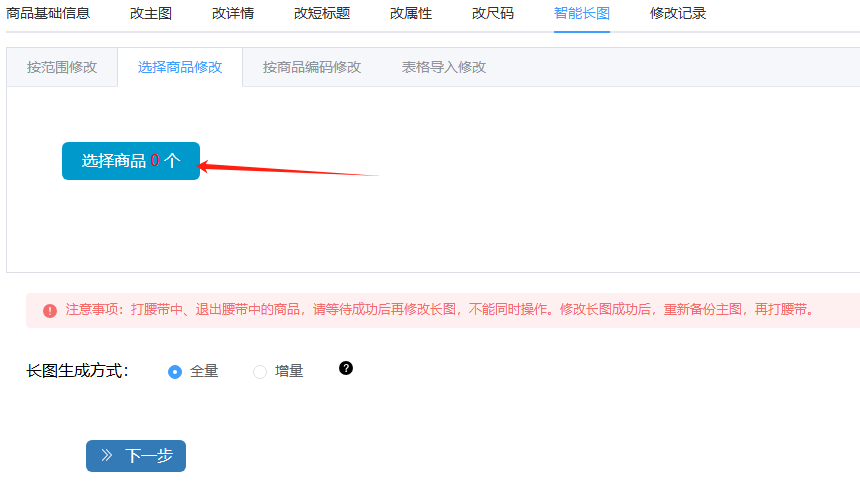Switch to the 按范围修改 tab

(x=62, y=67)
